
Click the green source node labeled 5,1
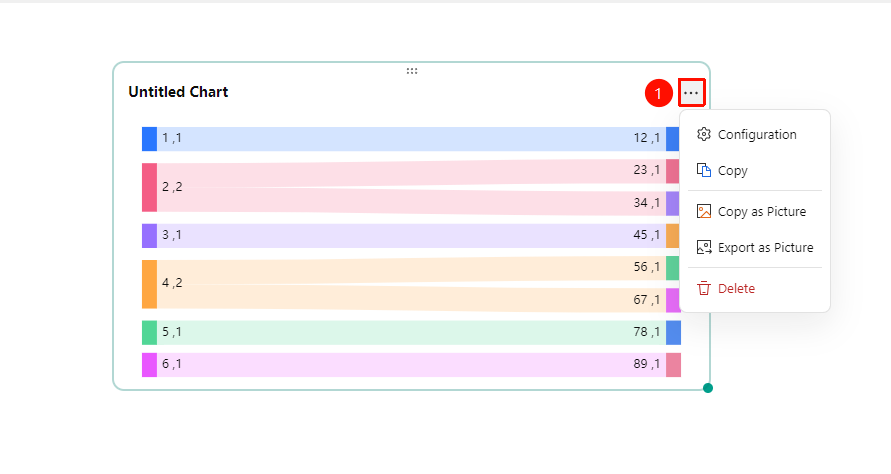click(149, 332)
